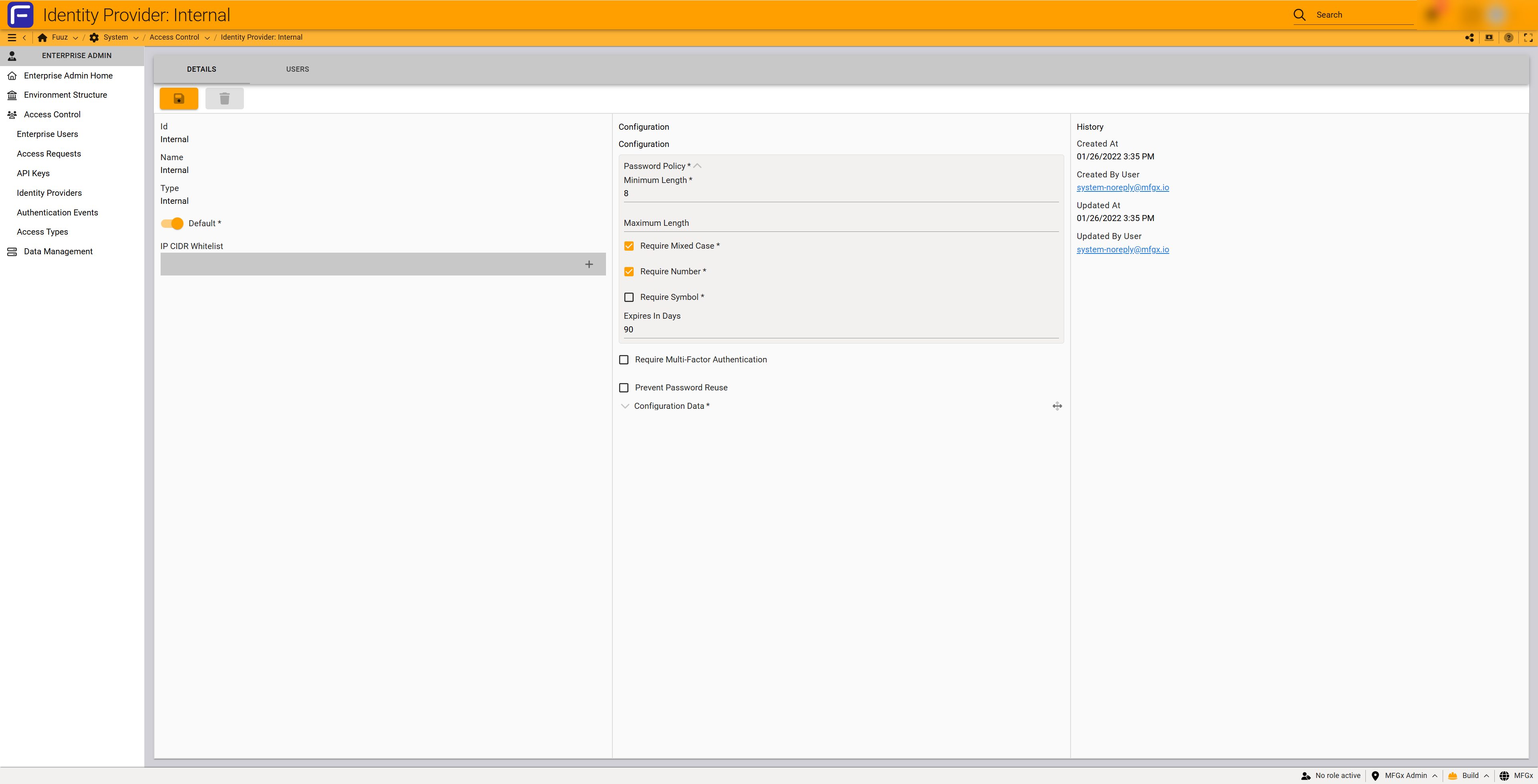
Task: Toggle fullscreen mode icon
Action: pos(1528,38)
